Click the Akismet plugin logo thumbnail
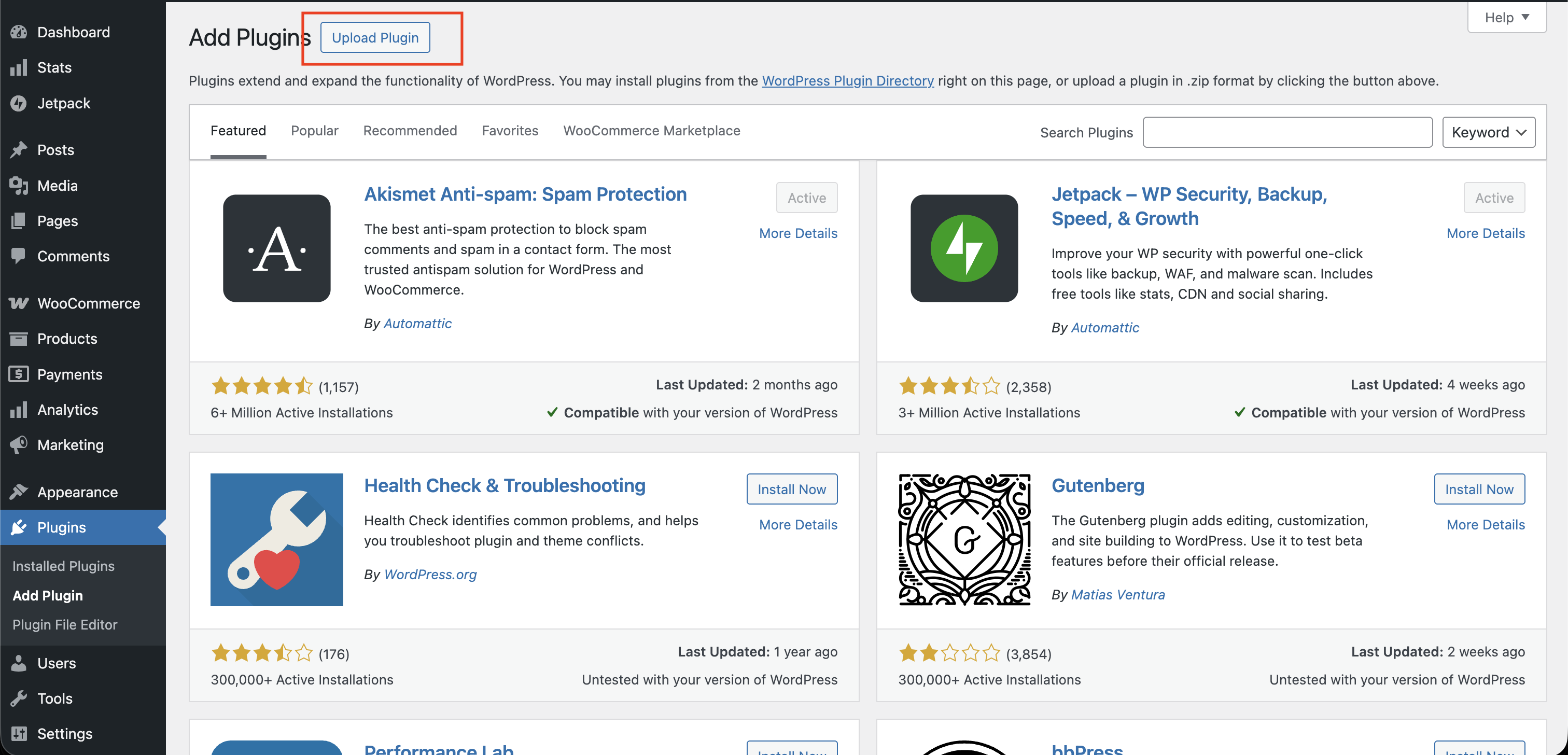The image size is (1568, 755). pyautogui.click(x=276, y=248)
